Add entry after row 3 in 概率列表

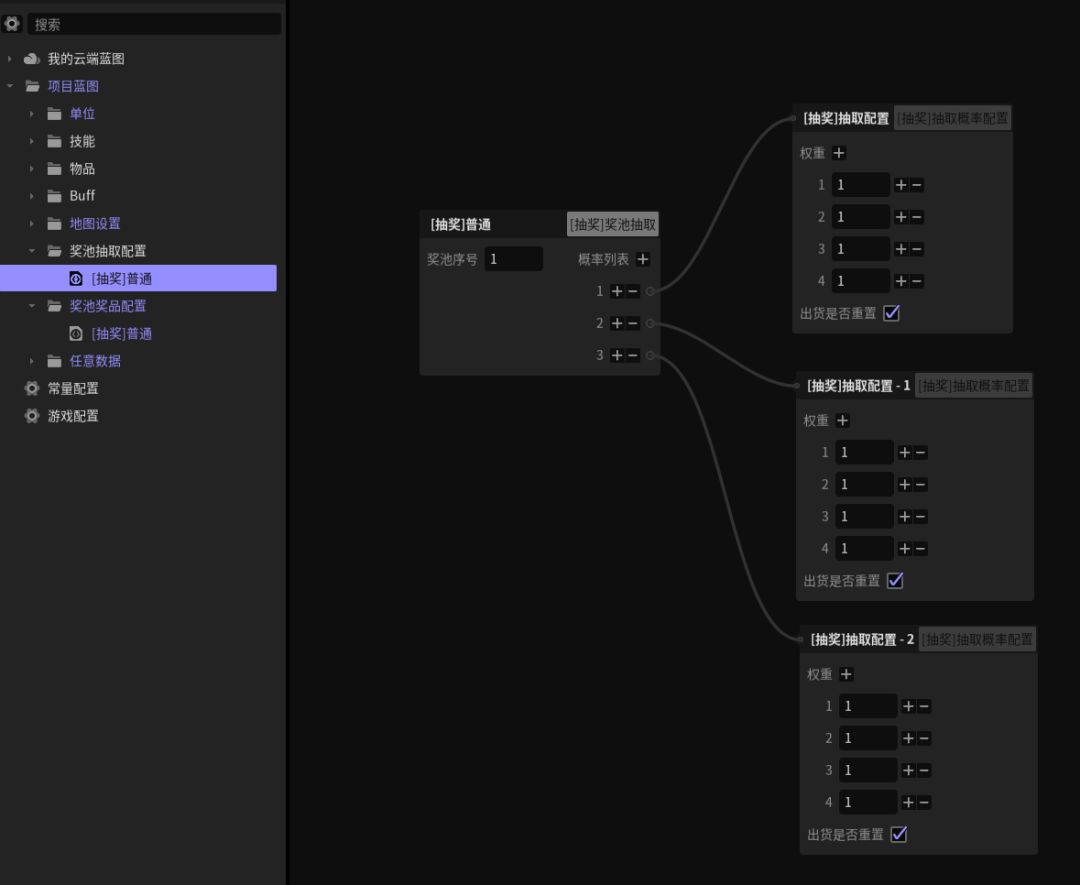(x=617, y=355)
